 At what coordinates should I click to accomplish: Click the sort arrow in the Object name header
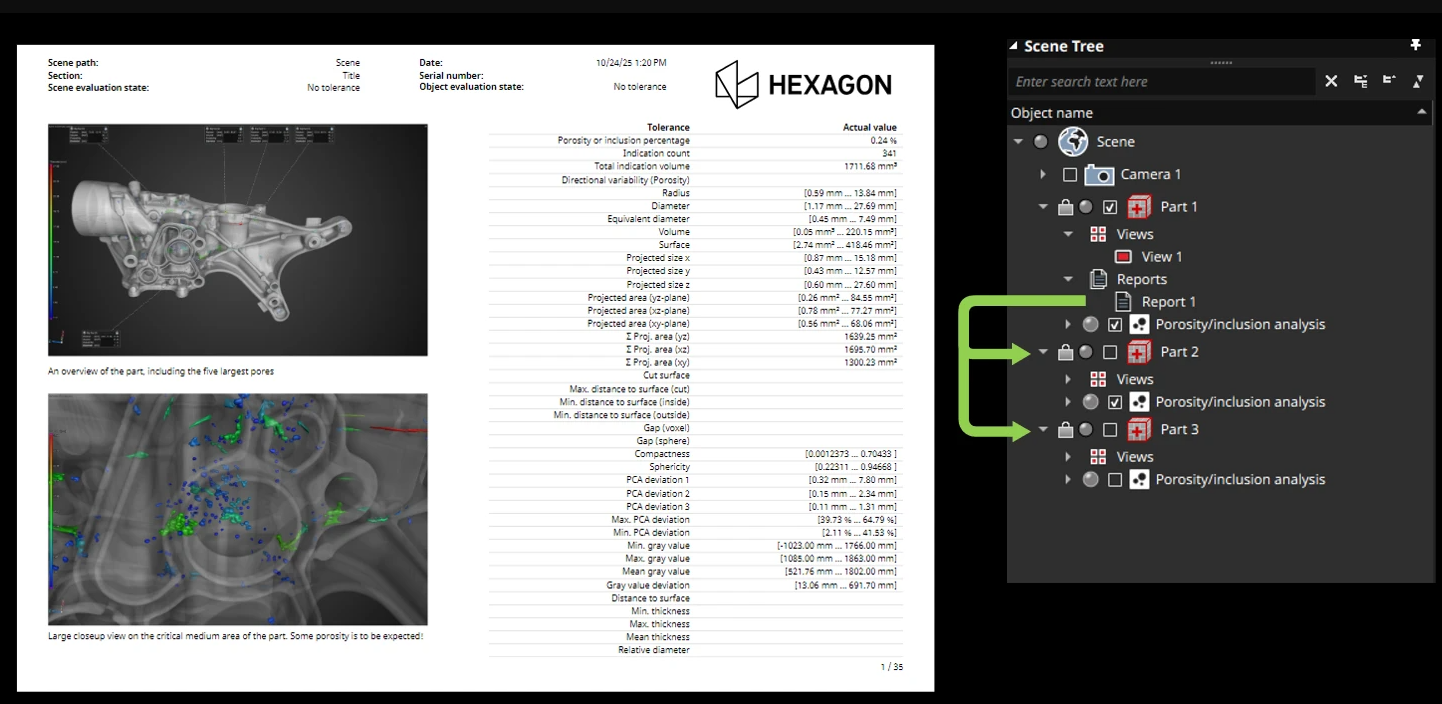(1422, 111)
